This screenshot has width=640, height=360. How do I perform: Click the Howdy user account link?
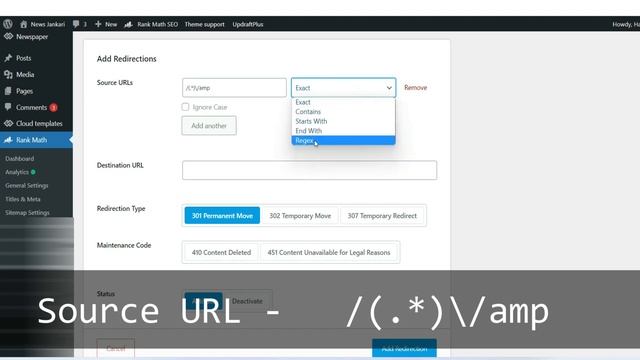pyautogui.click(x=626, y=24)
